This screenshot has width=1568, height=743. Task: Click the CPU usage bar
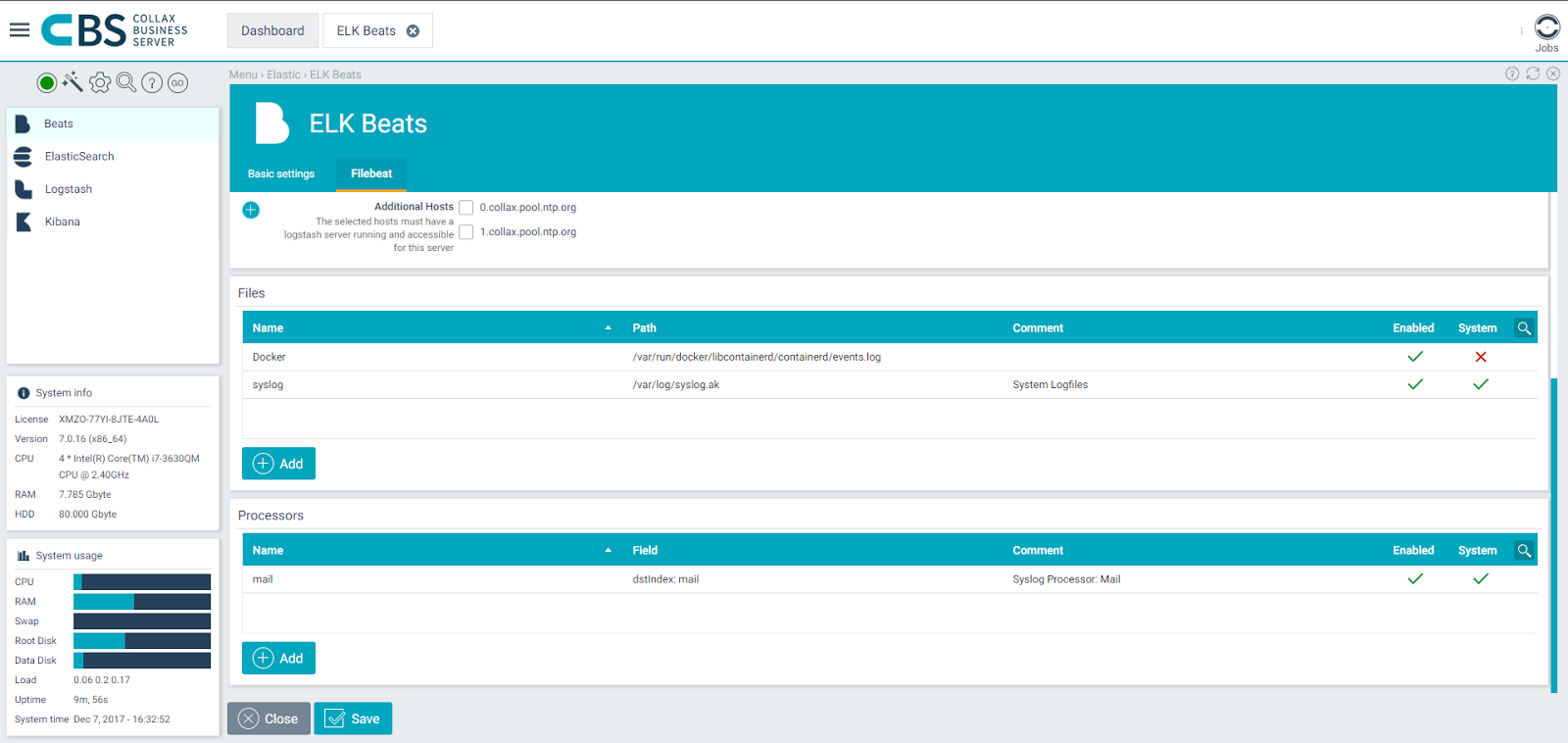click(142, 582)
